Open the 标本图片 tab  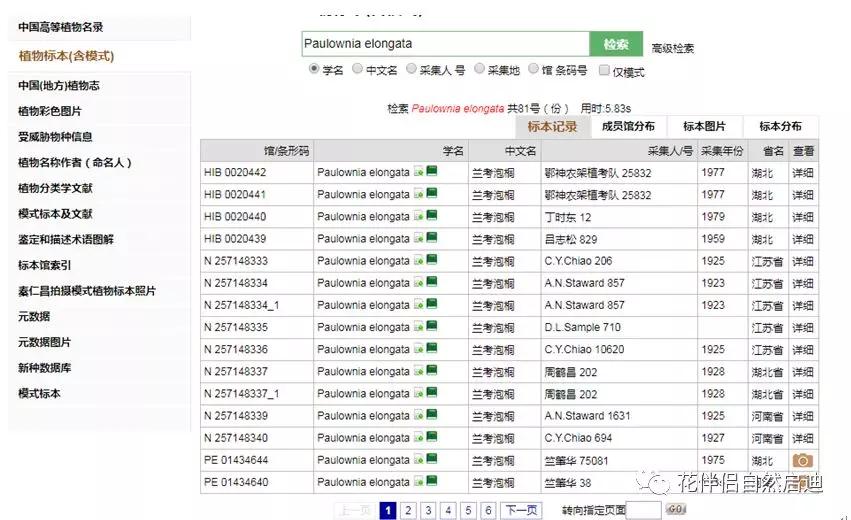click(704, 126)
